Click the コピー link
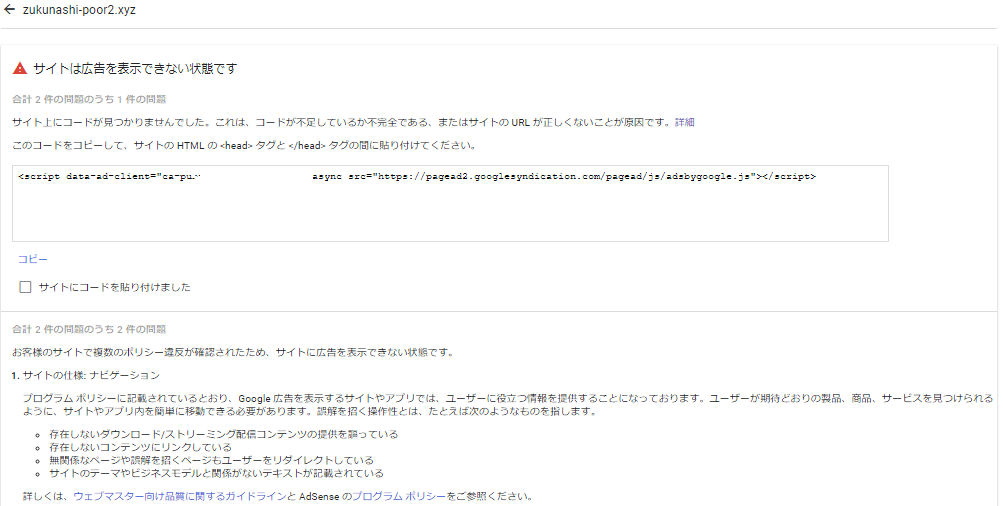The height and width of the screenshot is (506, 1003). click(33, 259)
